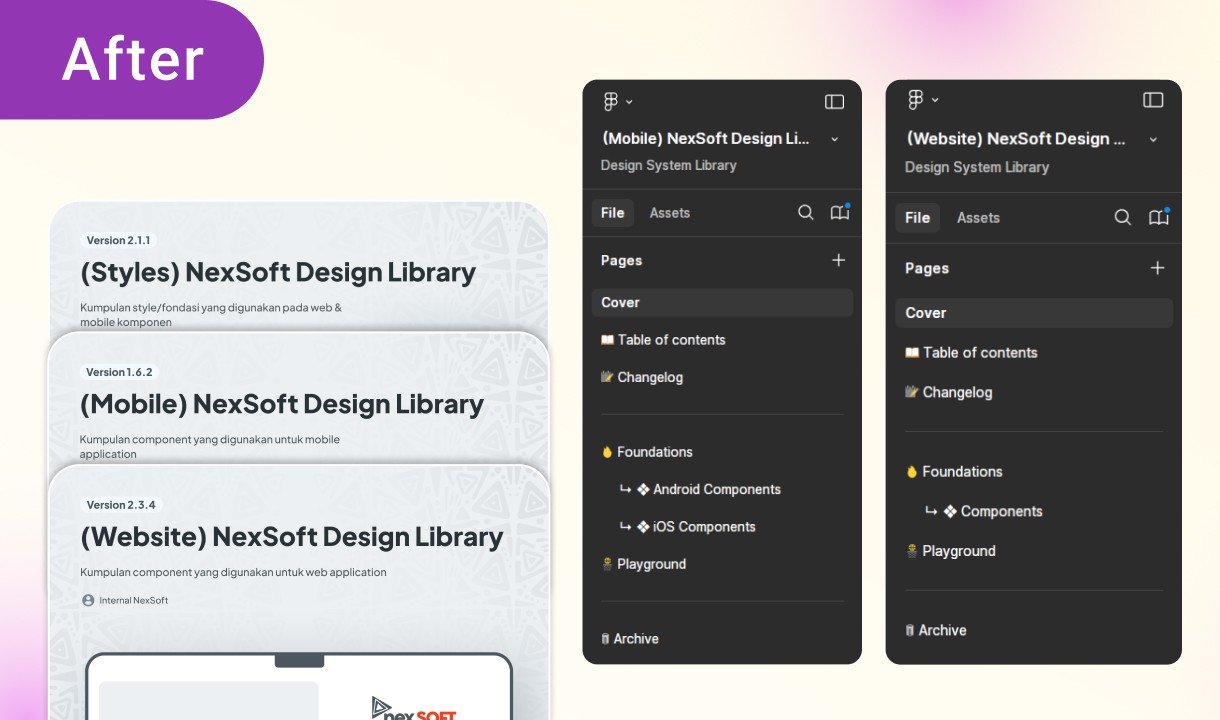This screenshot has width=1220, height=720.
Task: Open Figma main menu in Website panel
Action: pos(922,99)
